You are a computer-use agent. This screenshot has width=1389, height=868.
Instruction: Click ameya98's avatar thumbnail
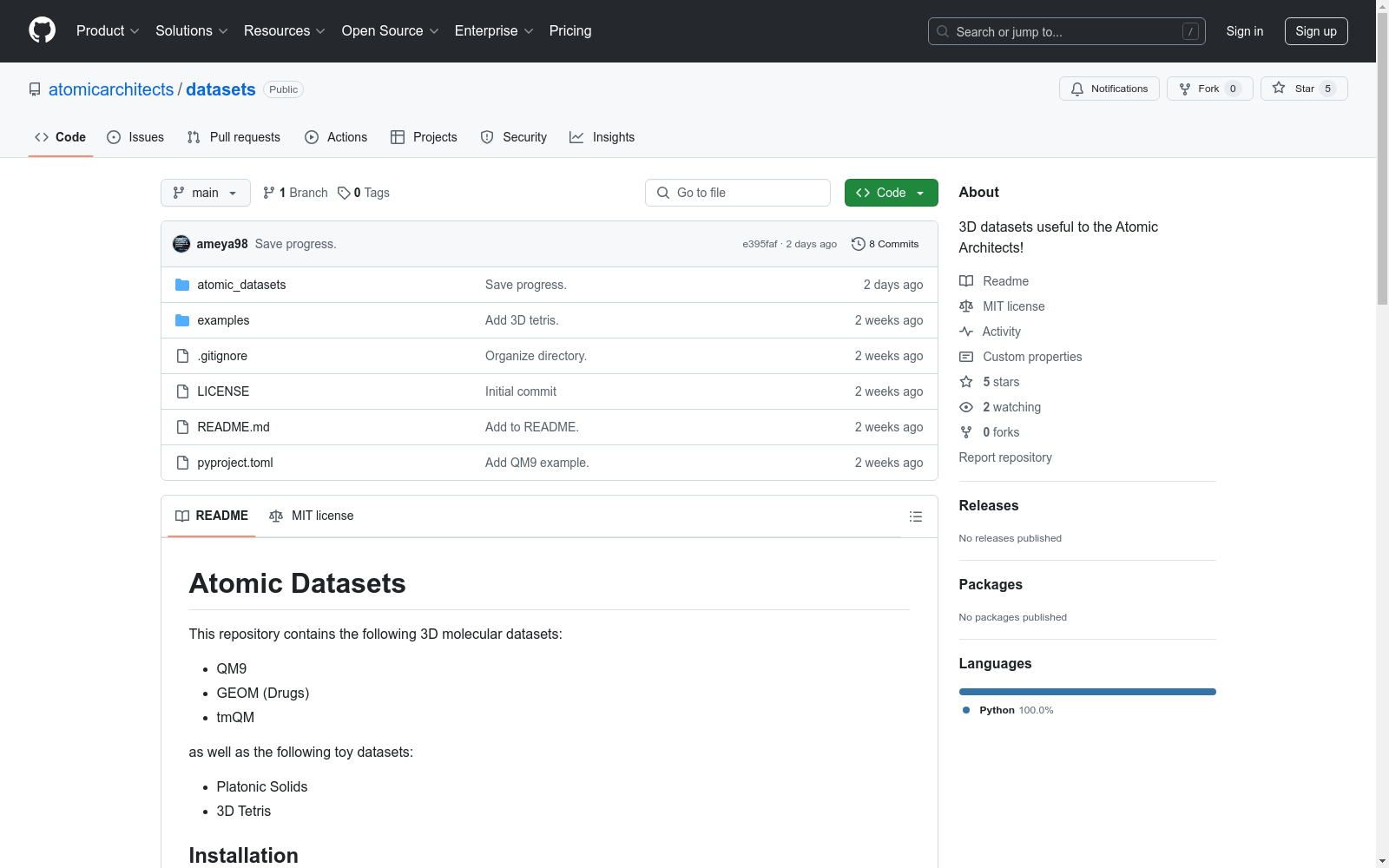tap(181, 244)
